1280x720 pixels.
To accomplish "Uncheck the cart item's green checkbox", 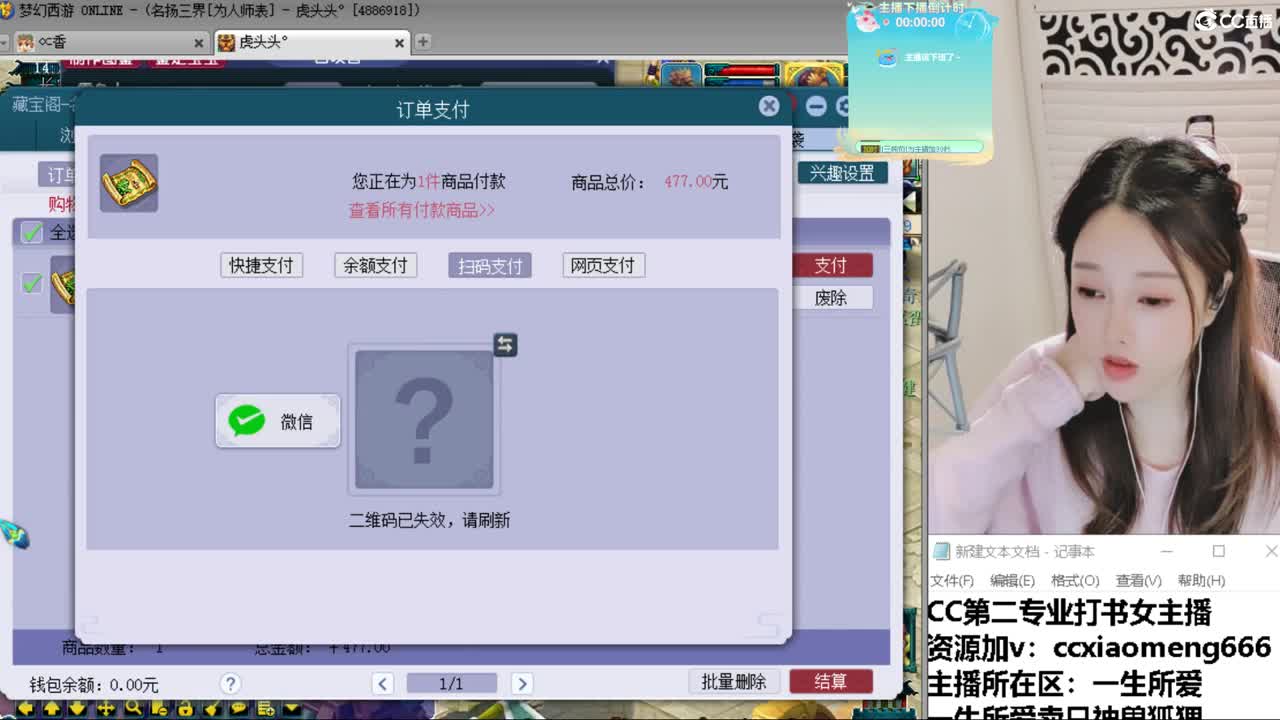I will (32, 283).
